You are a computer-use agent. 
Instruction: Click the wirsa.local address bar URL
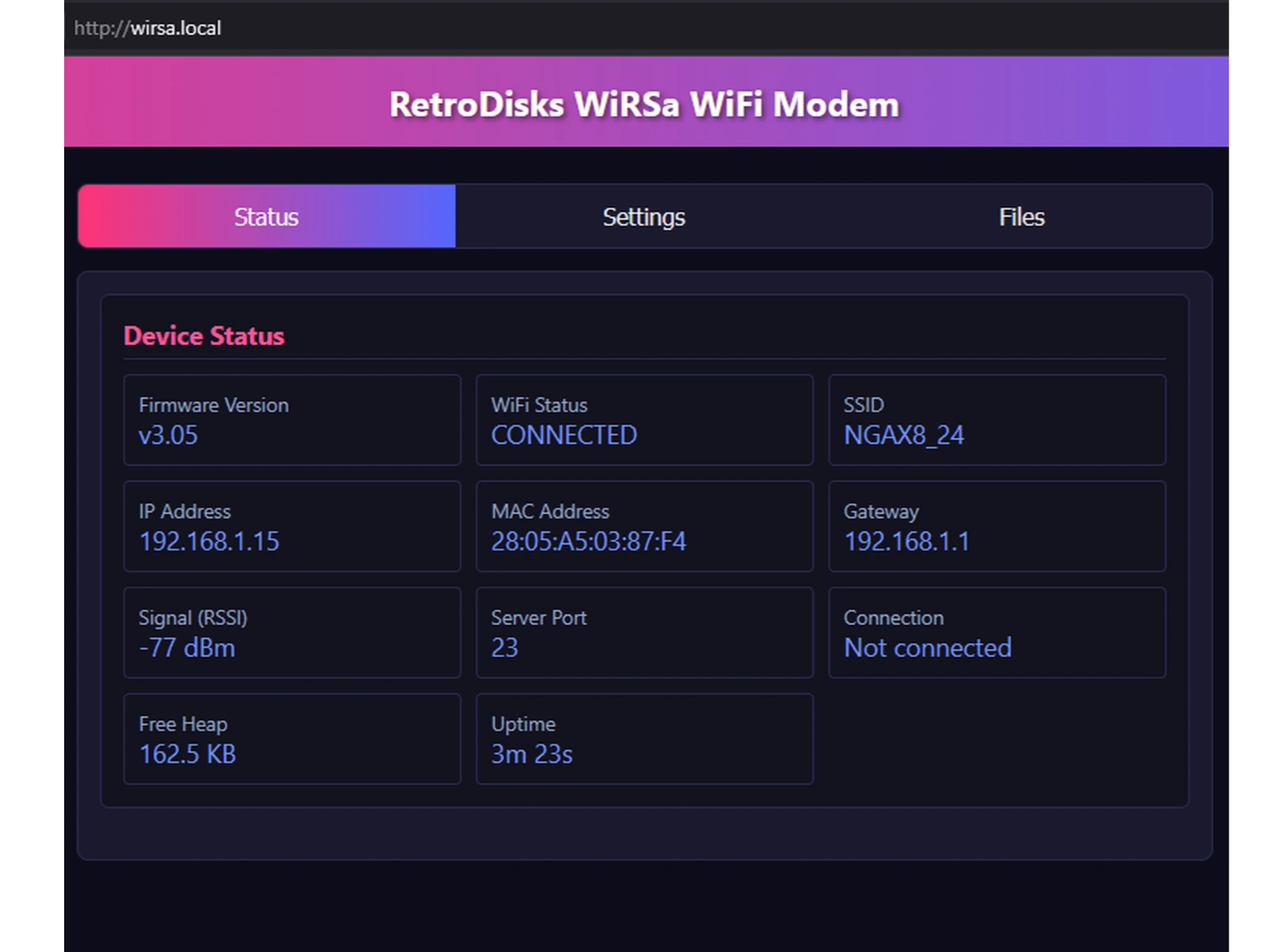147,28
